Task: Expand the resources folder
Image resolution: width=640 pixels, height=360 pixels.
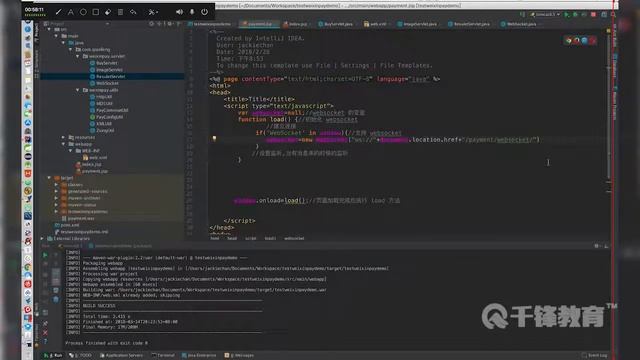Action: click(63, 138)
